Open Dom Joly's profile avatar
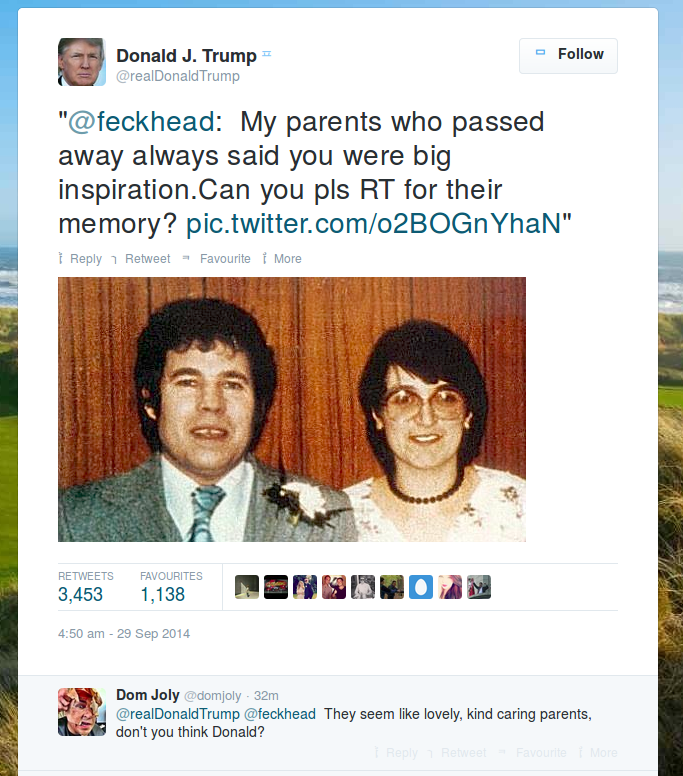Screen dimensions: 683x776 (82, 711)
